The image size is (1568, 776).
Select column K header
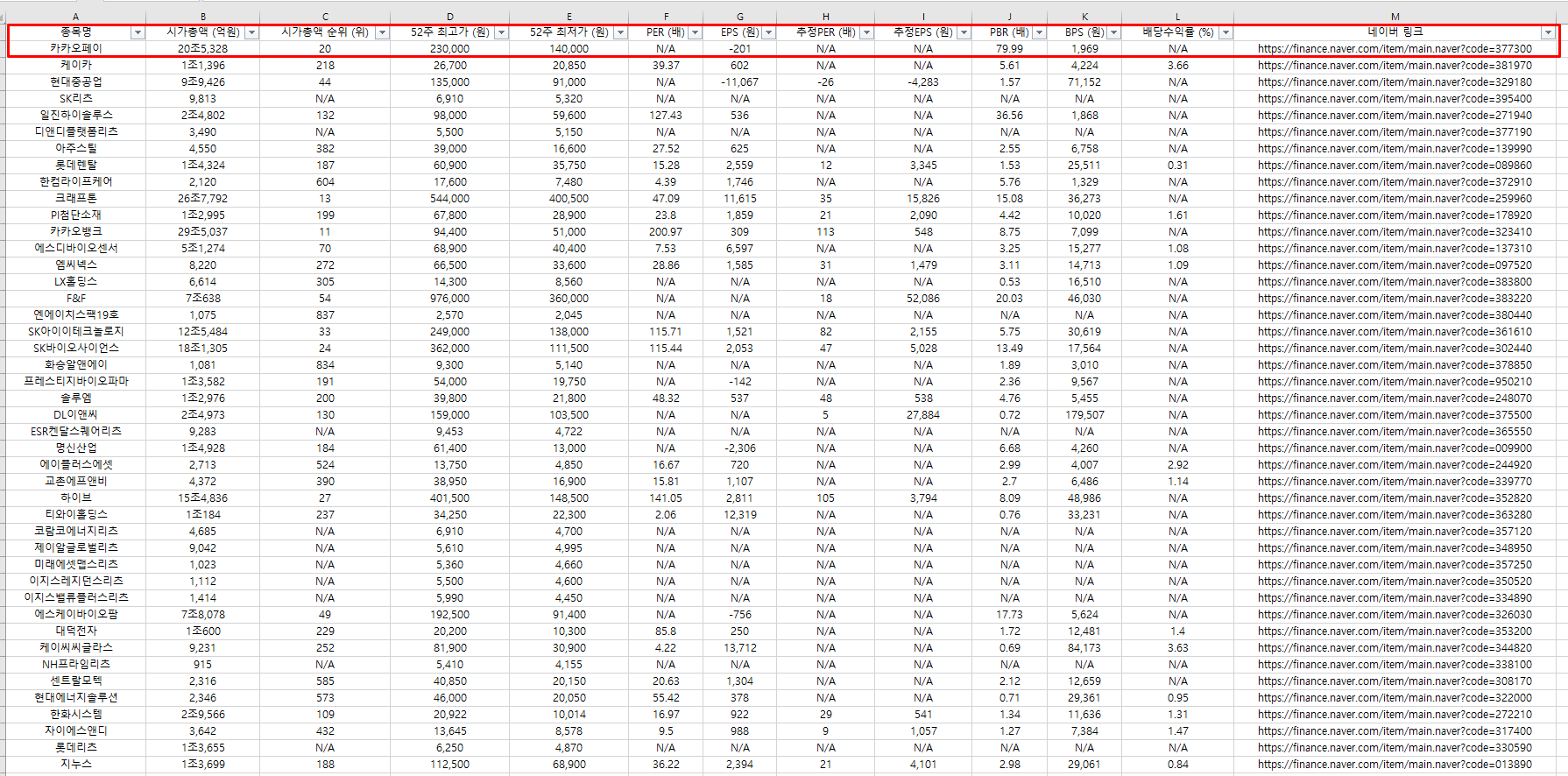[1084, 17]
